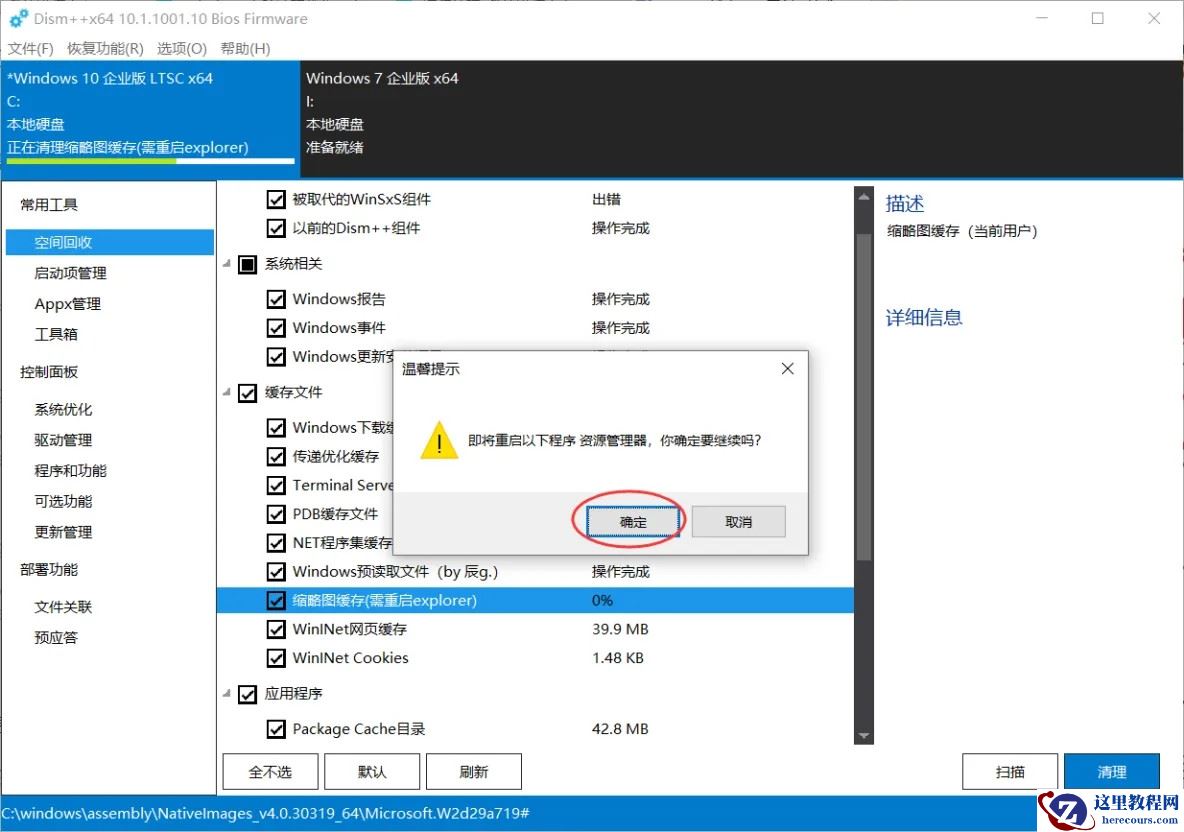Collapse the 应用程序 group
1184x832 pixels.
(x=226, y=694)
